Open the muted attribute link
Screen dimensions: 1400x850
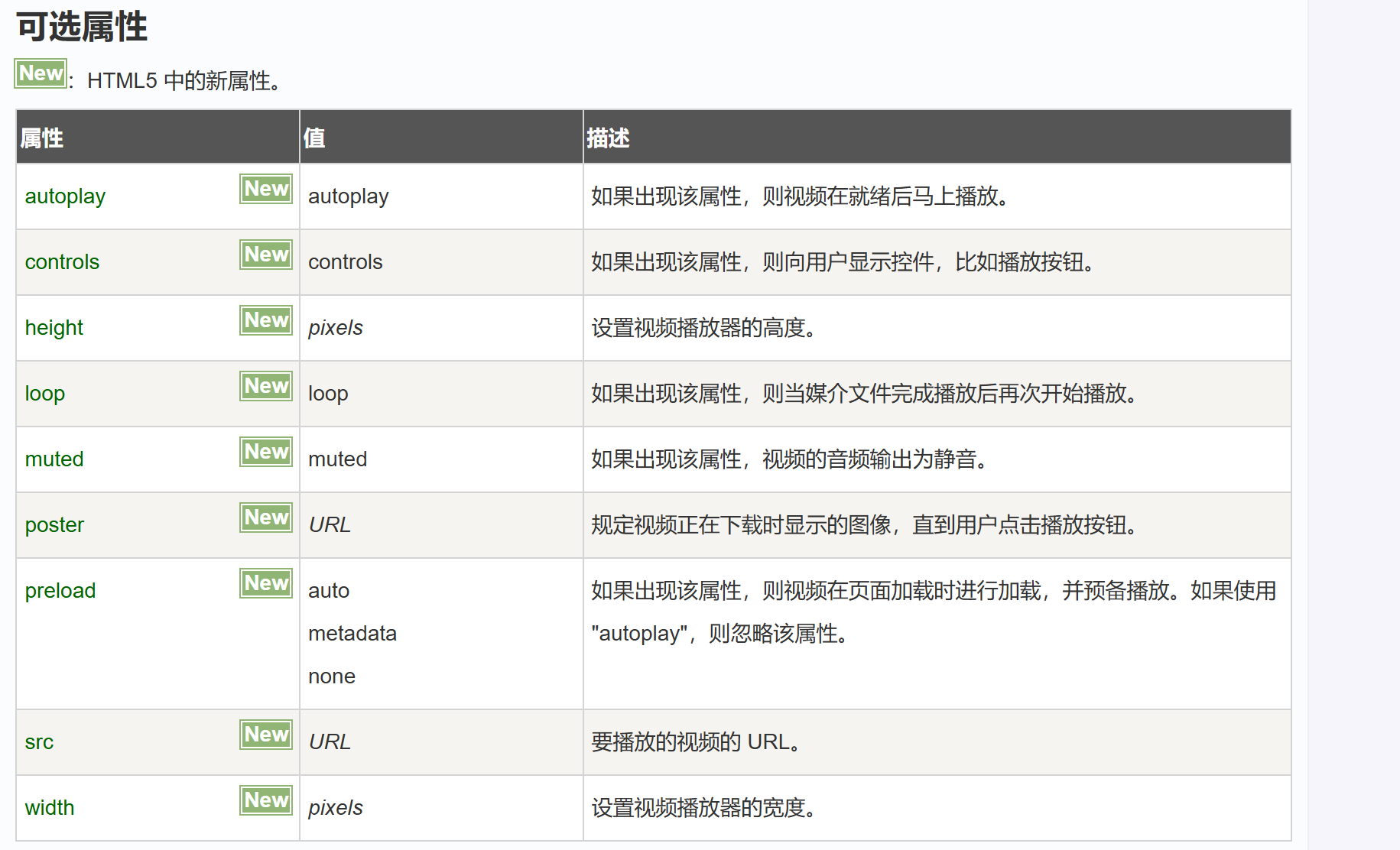(54, 459)
